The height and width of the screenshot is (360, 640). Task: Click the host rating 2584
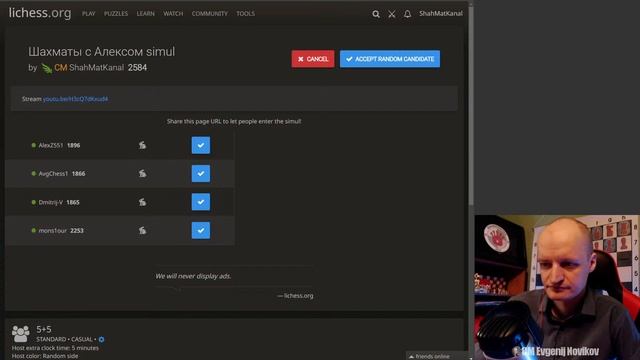tap(137, 68)
